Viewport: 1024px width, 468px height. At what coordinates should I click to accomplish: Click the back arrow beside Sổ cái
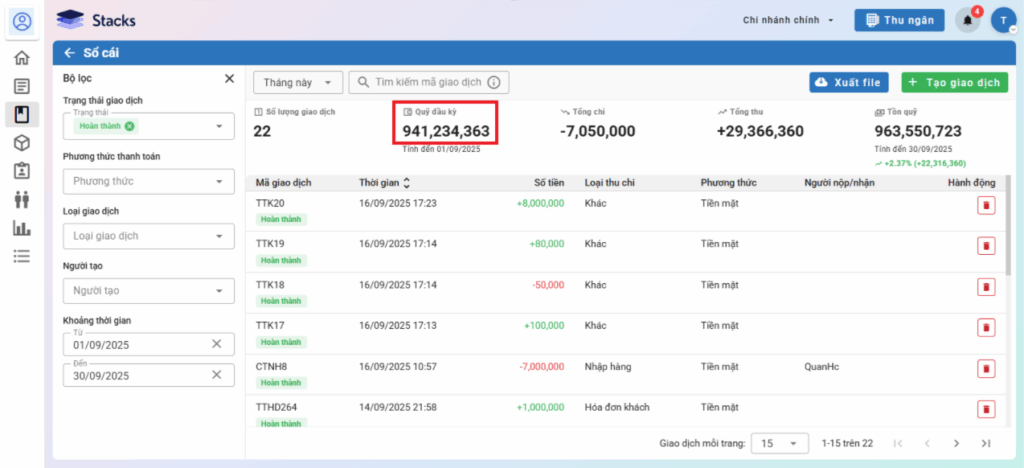point(69,53)
